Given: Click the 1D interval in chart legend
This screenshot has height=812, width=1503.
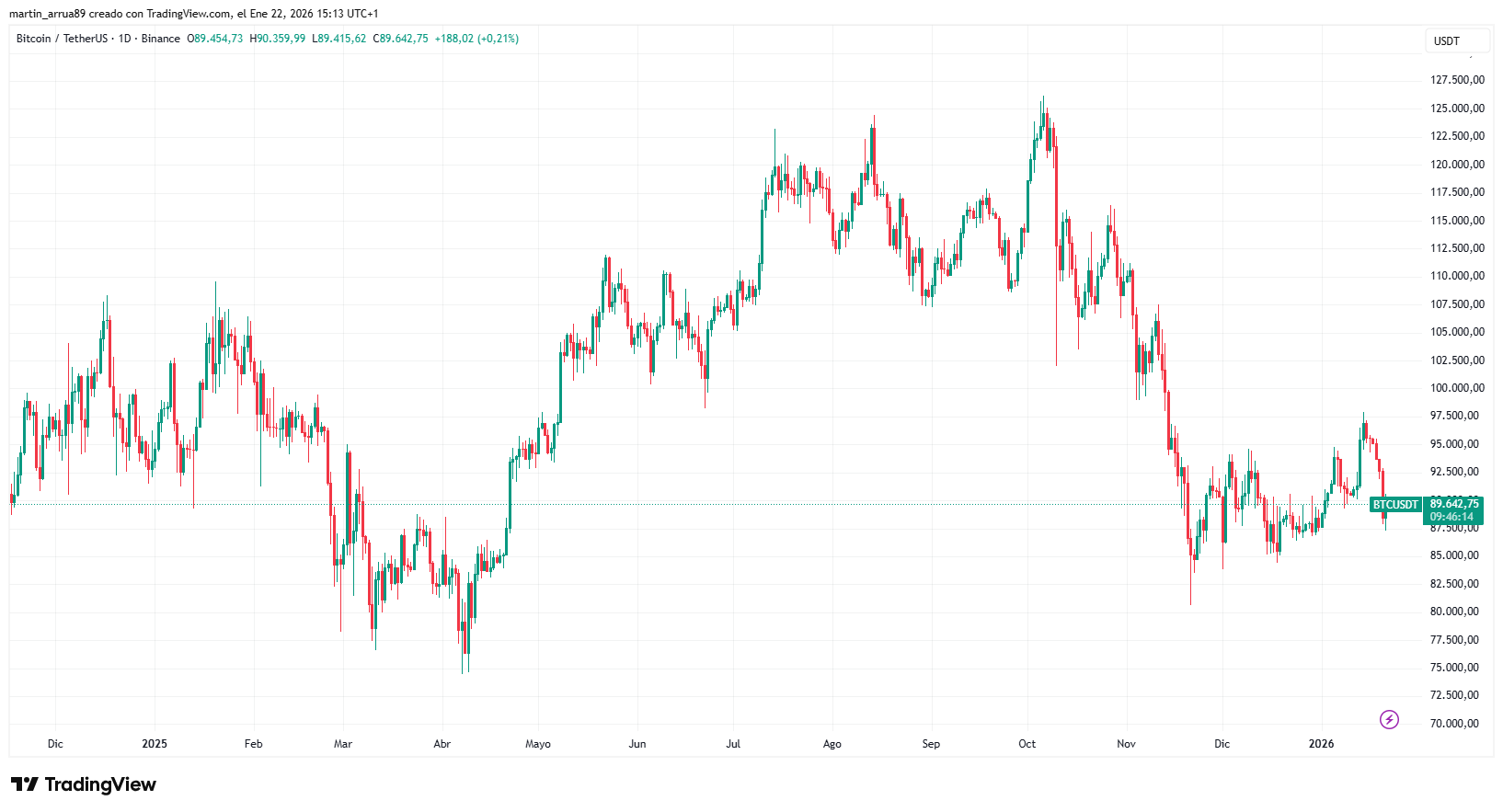Looking at the screenshot, I should coord(125,39).
